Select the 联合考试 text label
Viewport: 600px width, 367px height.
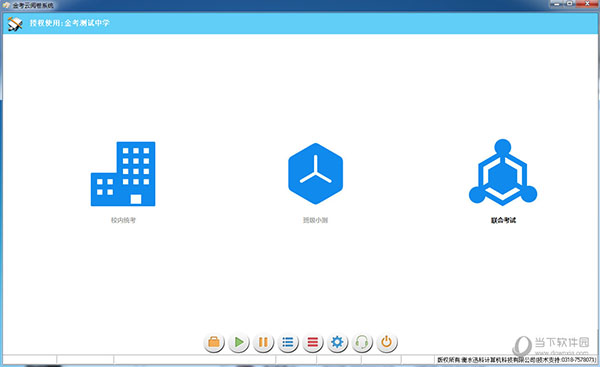tap(504, 220)
